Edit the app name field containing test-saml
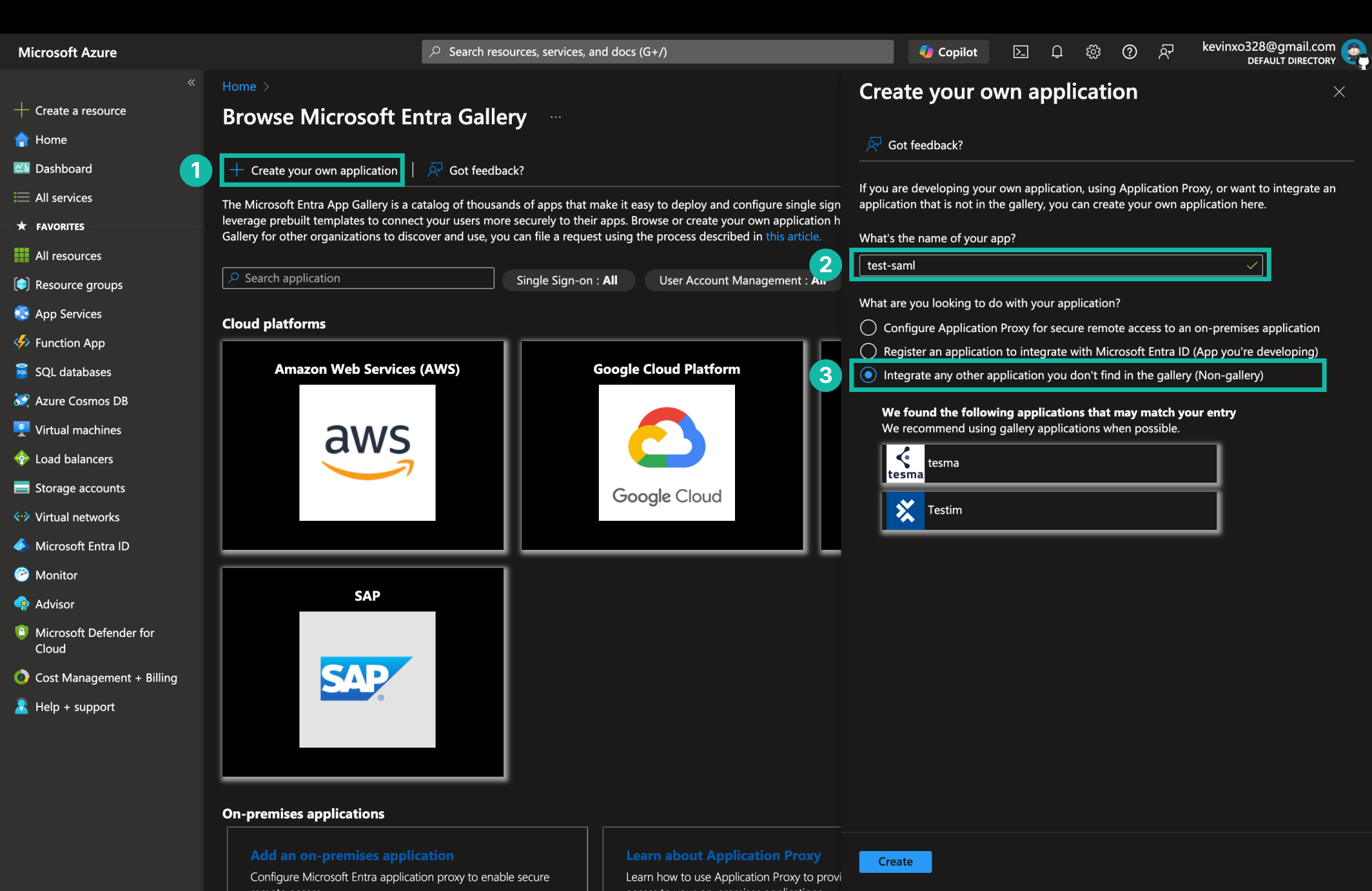Image resolution: width=1372 pixels, height=891 pixels. [x=1060, y=266]
